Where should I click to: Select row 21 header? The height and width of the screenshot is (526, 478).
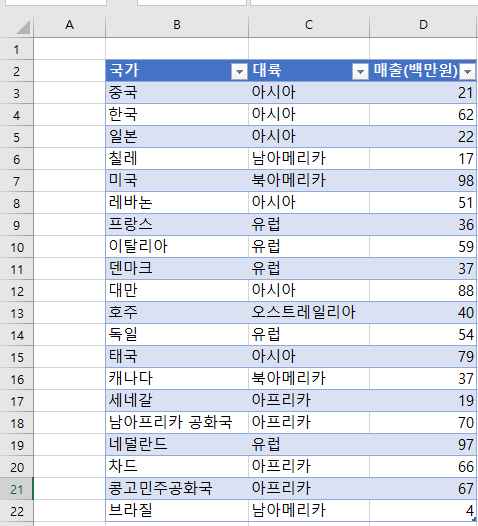point(16,489)
